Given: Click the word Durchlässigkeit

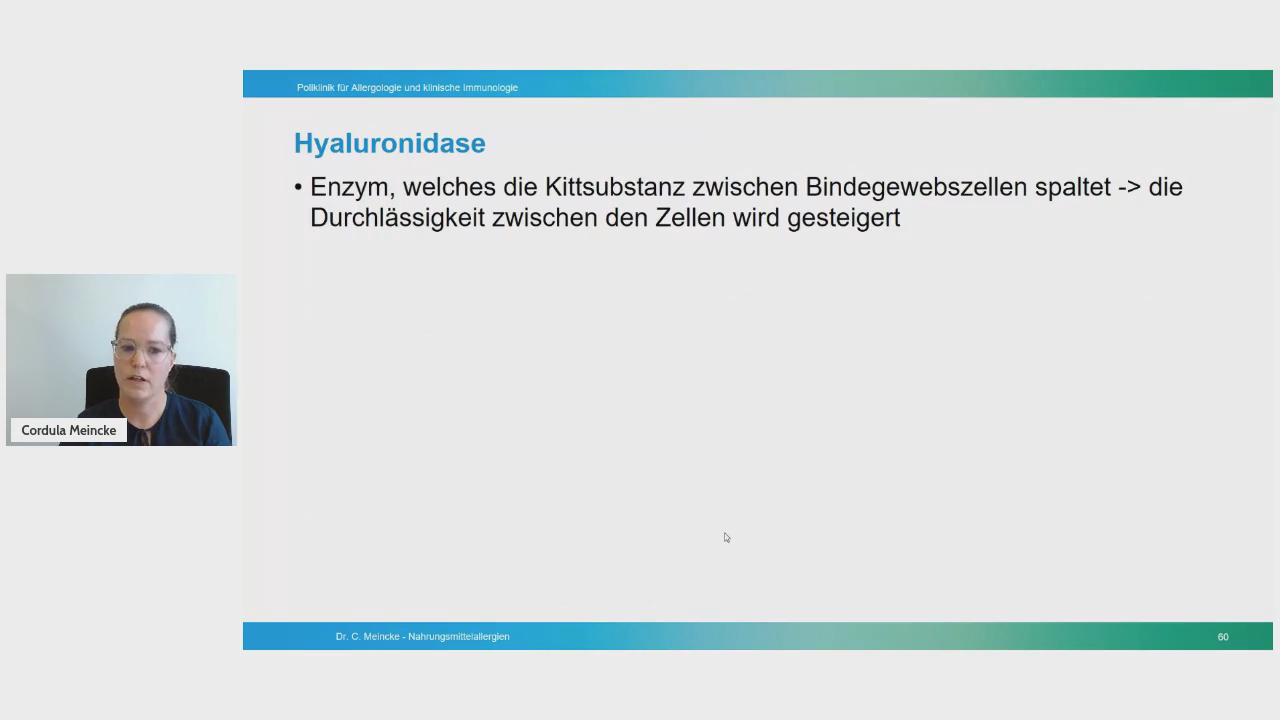Looking at the screenshot, I should click(397, 218).
